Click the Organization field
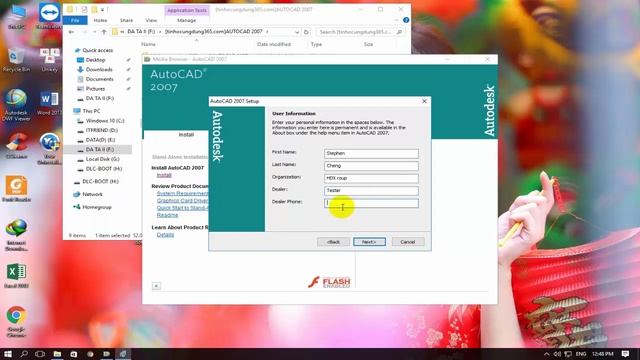 tap(371, 178)
